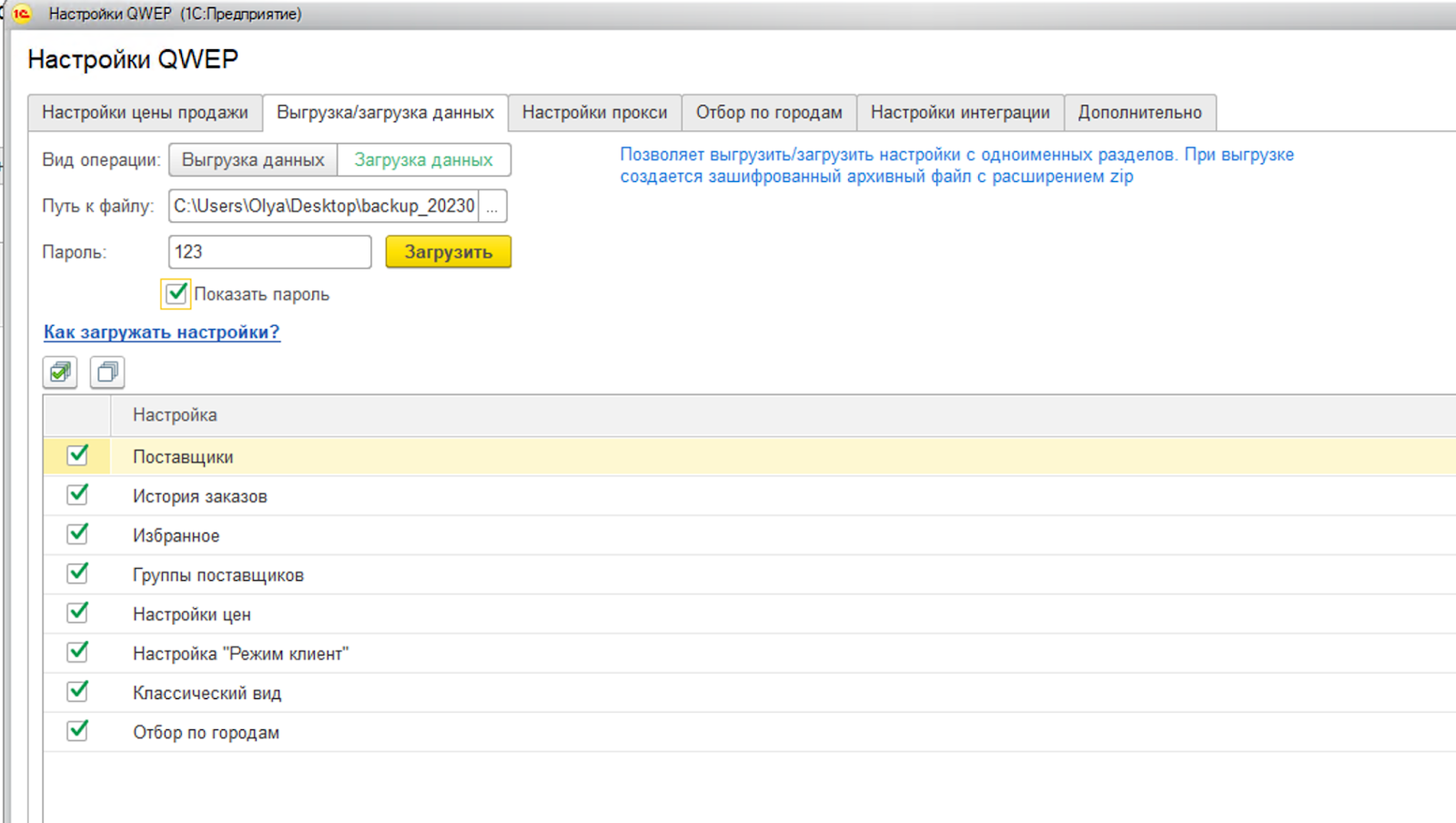Image resolution: width=1456 pixels, height=823 pixels.
Task: Toggle the Показать пароль checkbox
Action: click(176, 293)
